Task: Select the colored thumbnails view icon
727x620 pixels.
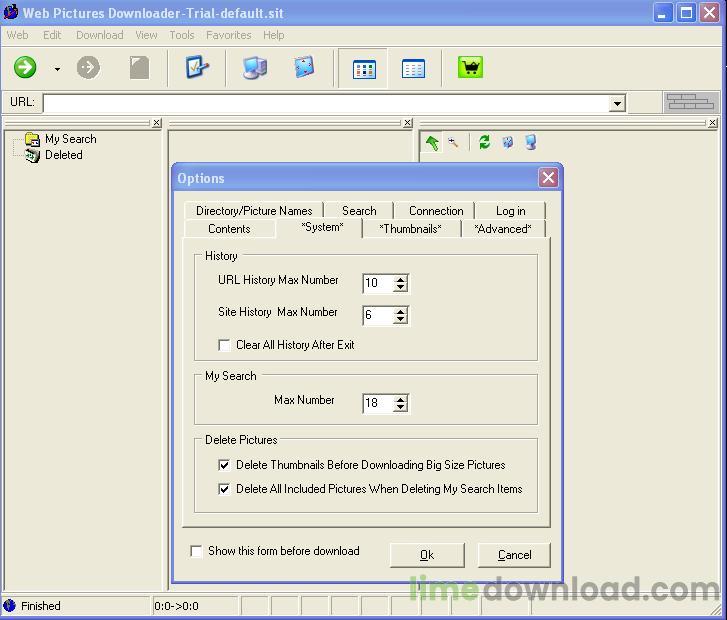Action: tap(364, 69)
